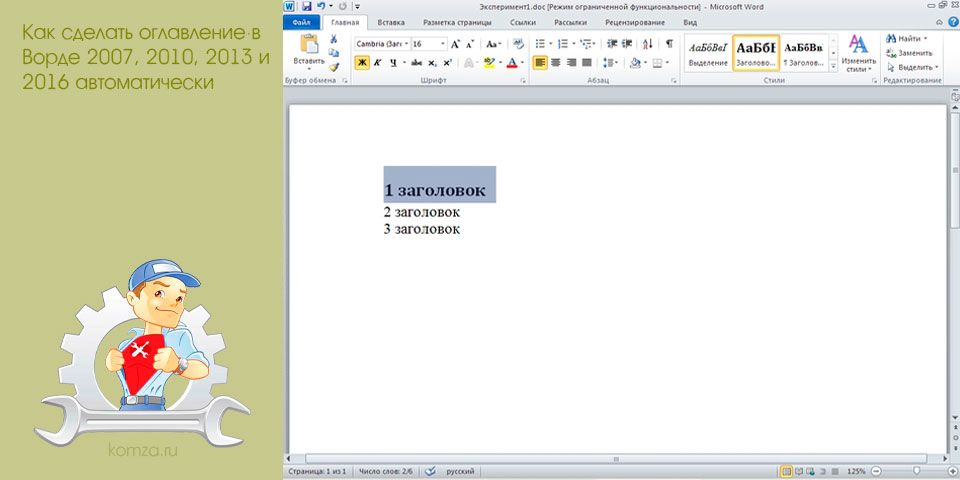Toggle italic formatting (К)

(377, 62)
